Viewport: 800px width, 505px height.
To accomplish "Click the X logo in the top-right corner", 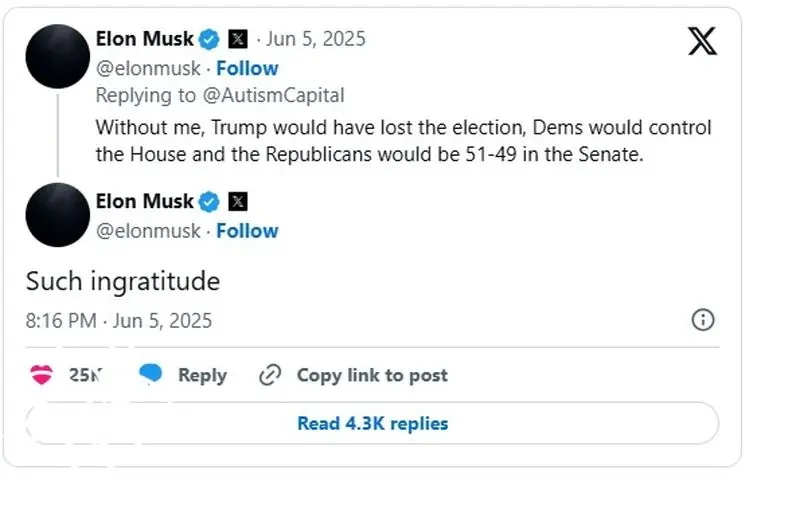I will coord(703,40).
